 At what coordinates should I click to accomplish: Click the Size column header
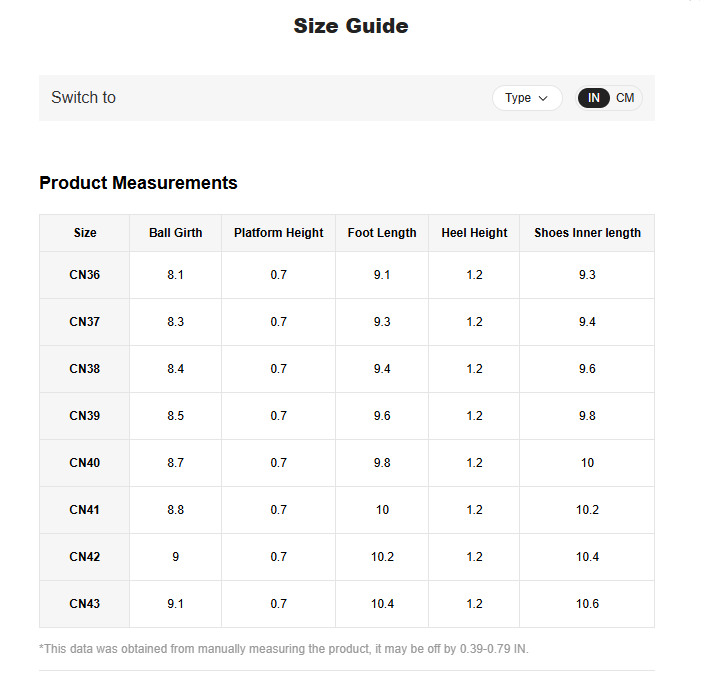[85, 233]
